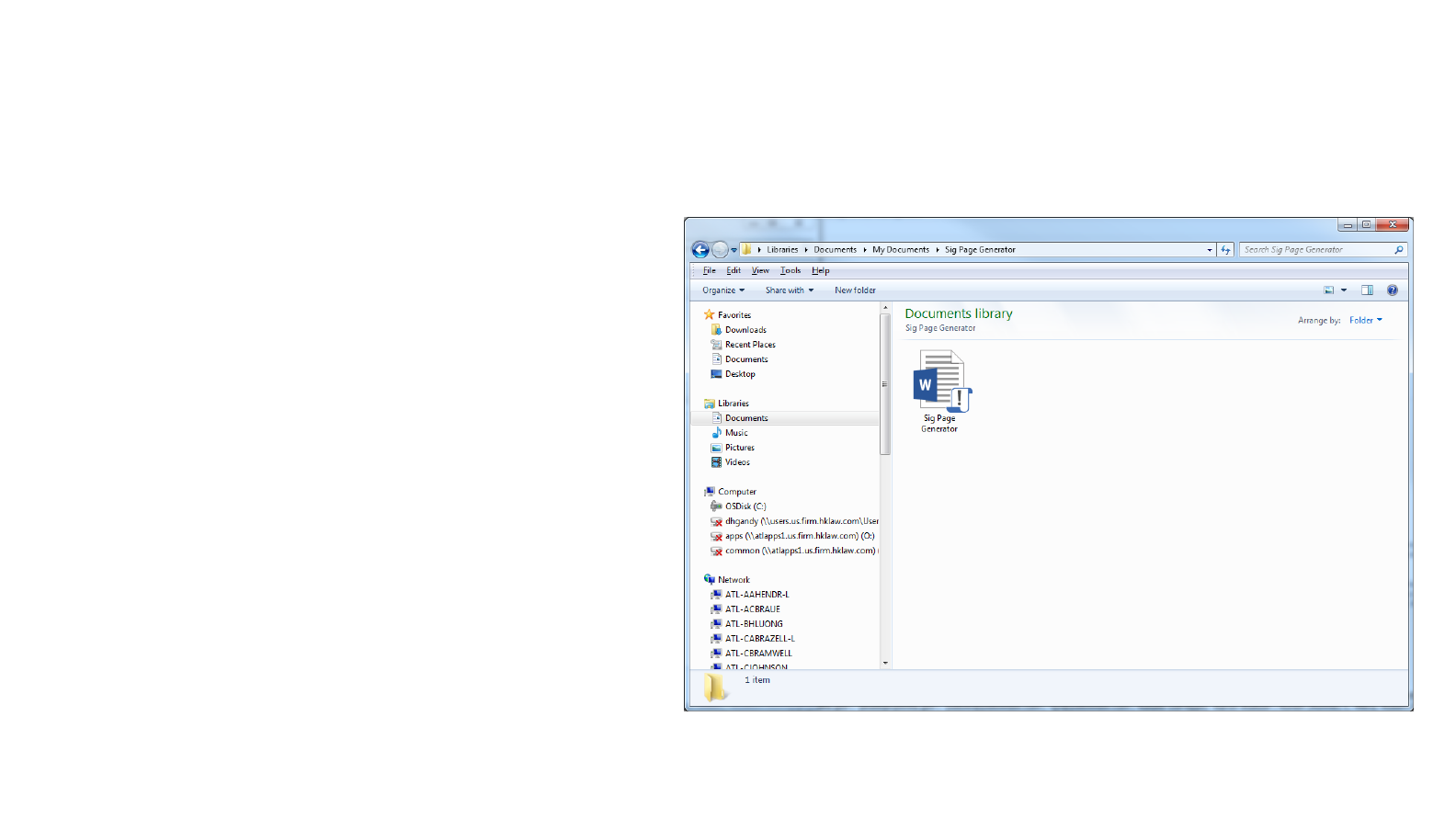
Task: Open Help with the question mark icon
Action: (x=1393, y=290)
